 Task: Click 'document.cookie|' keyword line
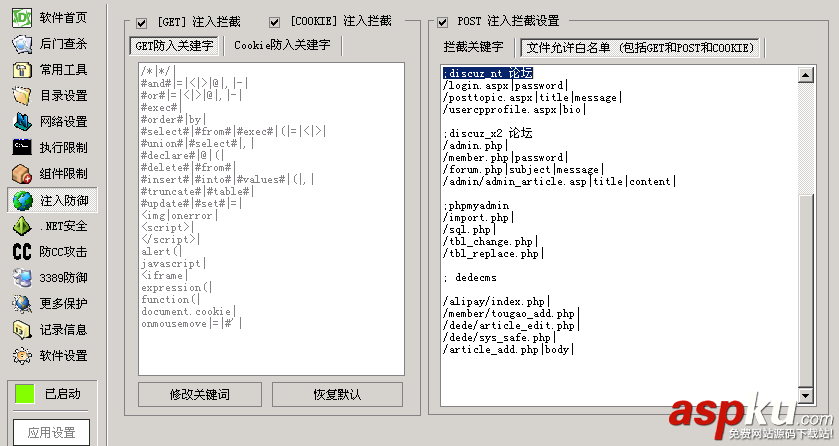coord(188,311)
